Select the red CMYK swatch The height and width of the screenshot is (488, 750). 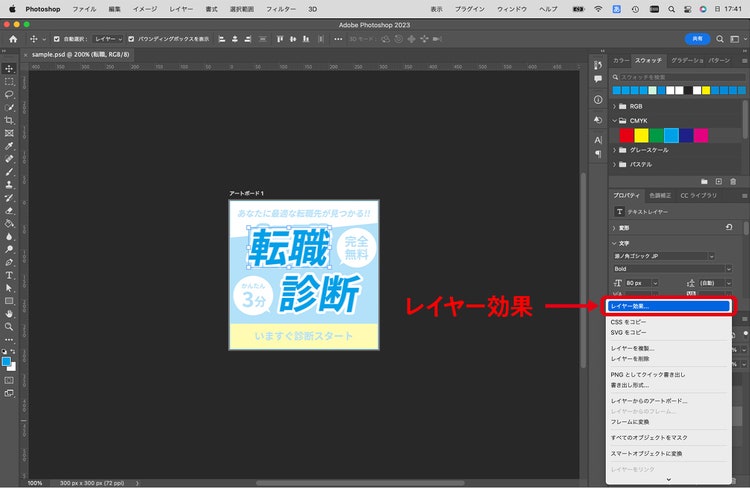click(x=627, y=136)
